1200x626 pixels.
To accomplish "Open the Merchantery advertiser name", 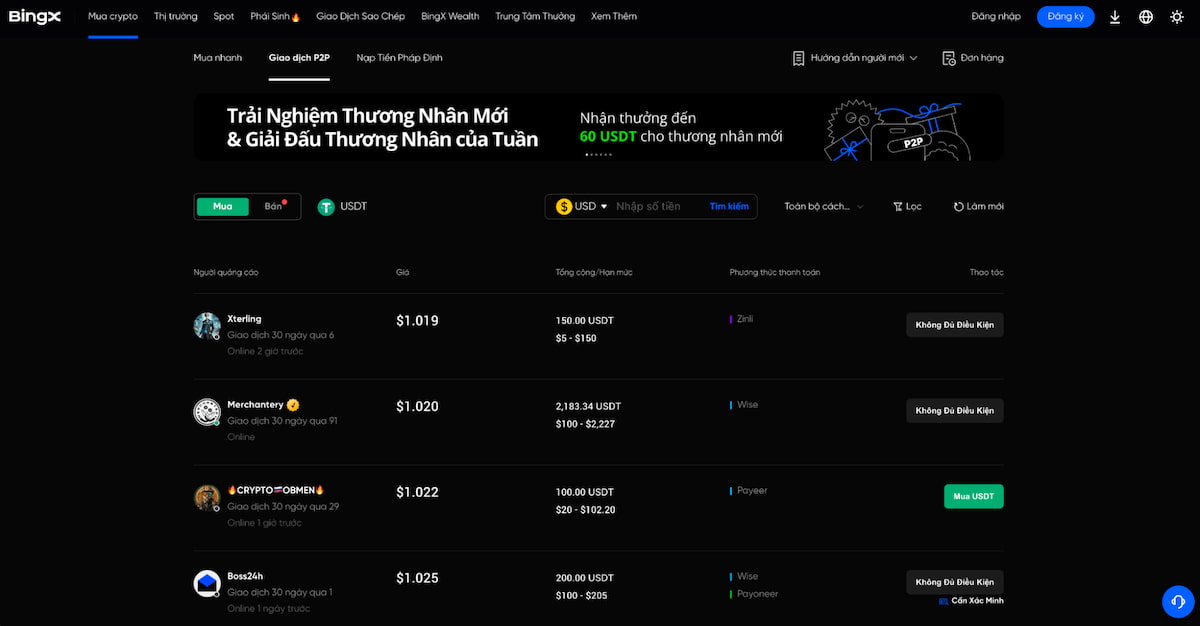I will click(x=255, y=405).
